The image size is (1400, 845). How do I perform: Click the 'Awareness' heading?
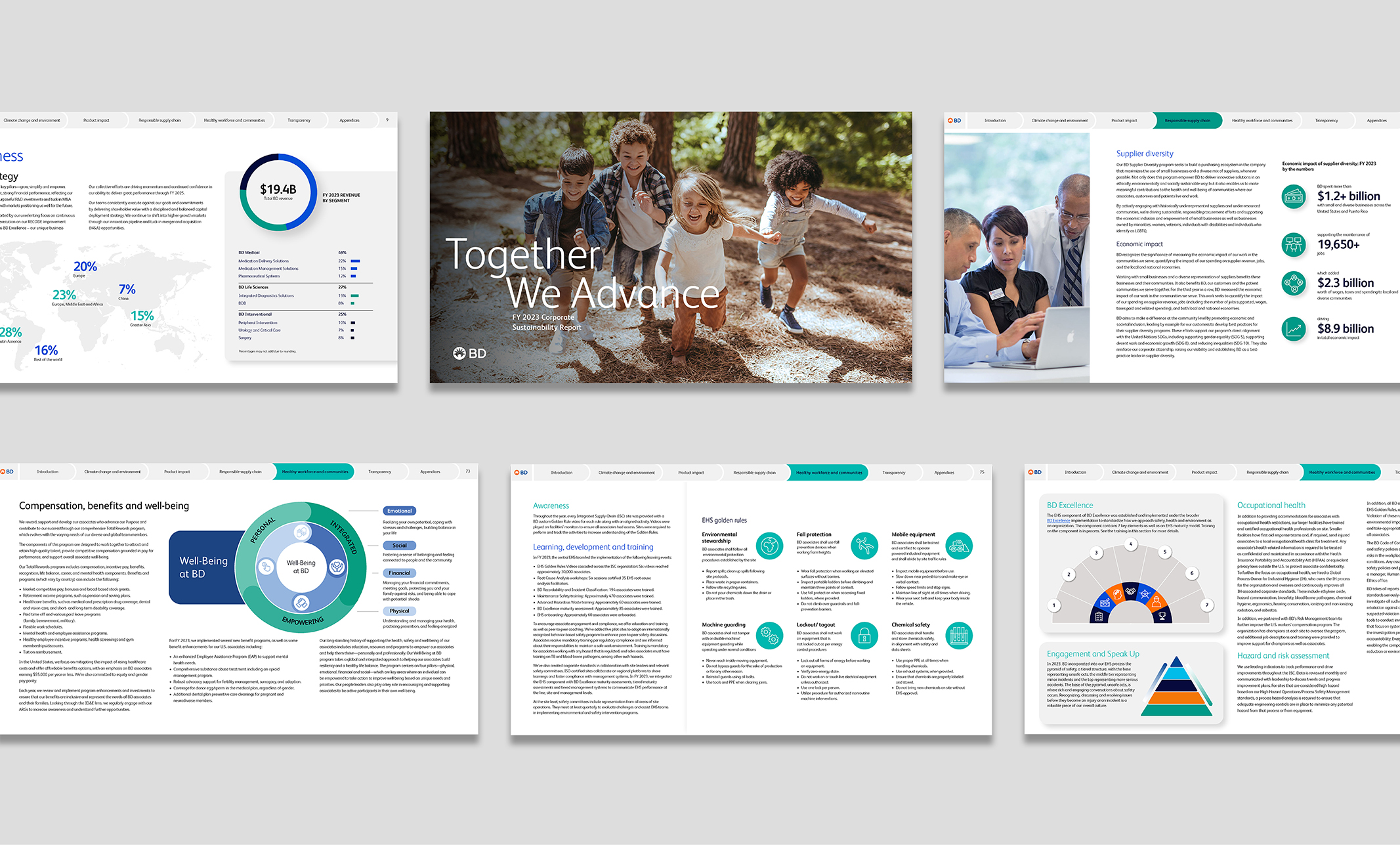pyautogui.click(x=551, y=506)
